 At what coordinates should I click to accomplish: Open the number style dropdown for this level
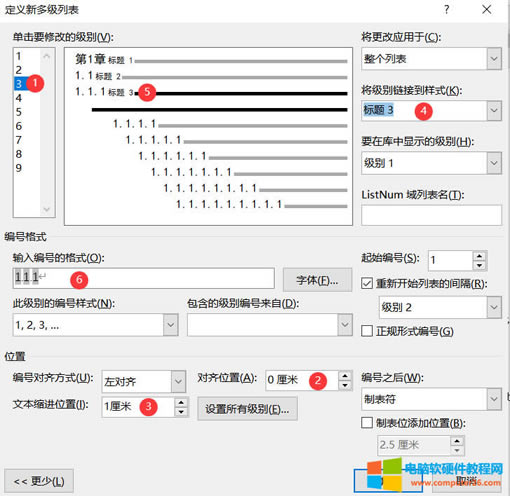point(171,324)
